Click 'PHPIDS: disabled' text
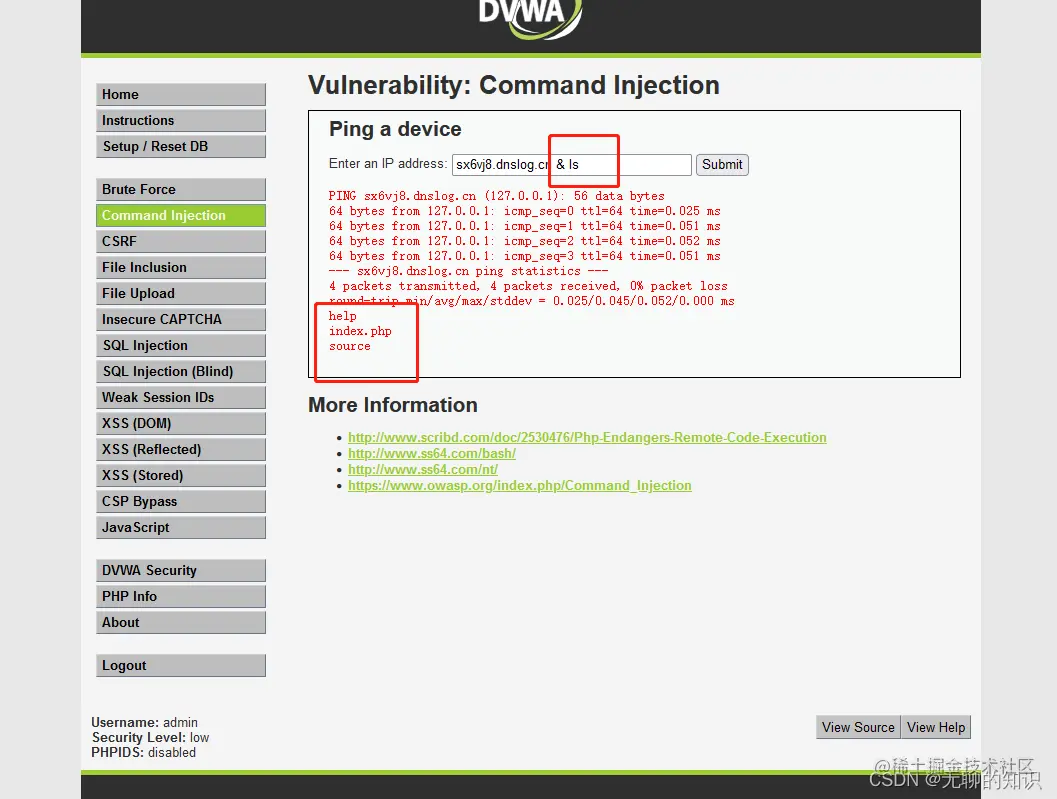The width and height of the screenshot is (1057, 799). [x=144, y=752]
